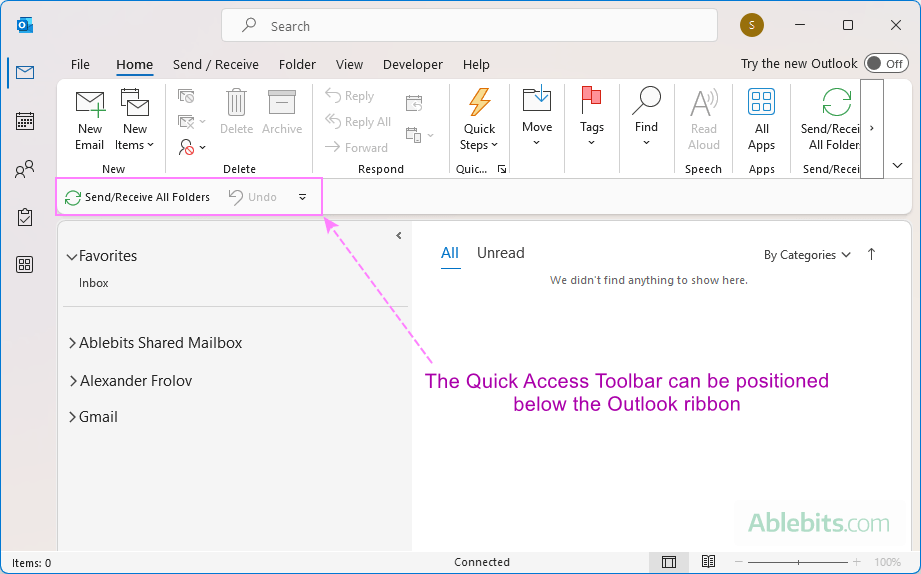Click the Archive button
921x574 pixels.
282,112
